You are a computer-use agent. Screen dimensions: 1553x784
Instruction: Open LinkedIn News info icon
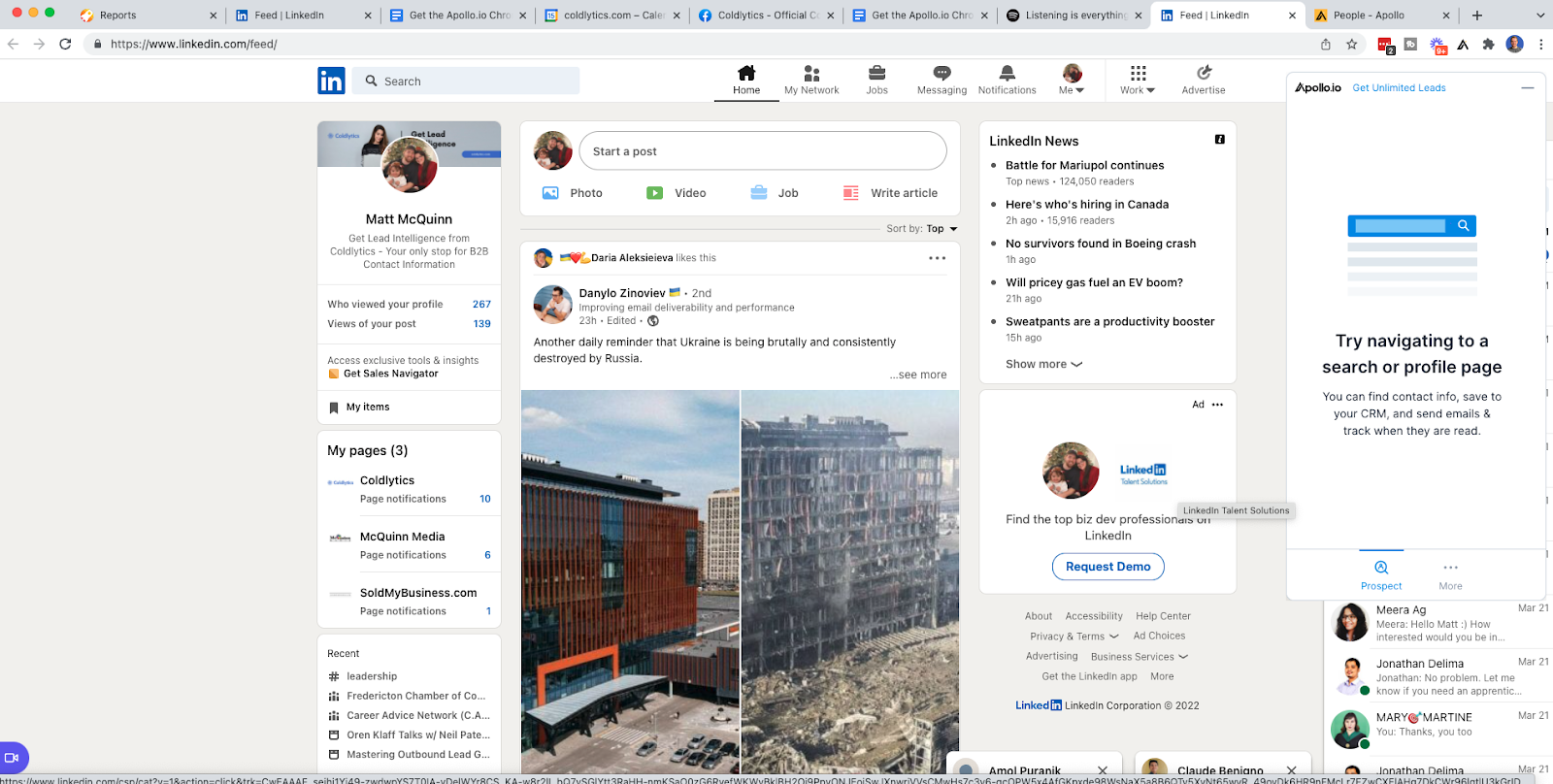(1220, 140)
